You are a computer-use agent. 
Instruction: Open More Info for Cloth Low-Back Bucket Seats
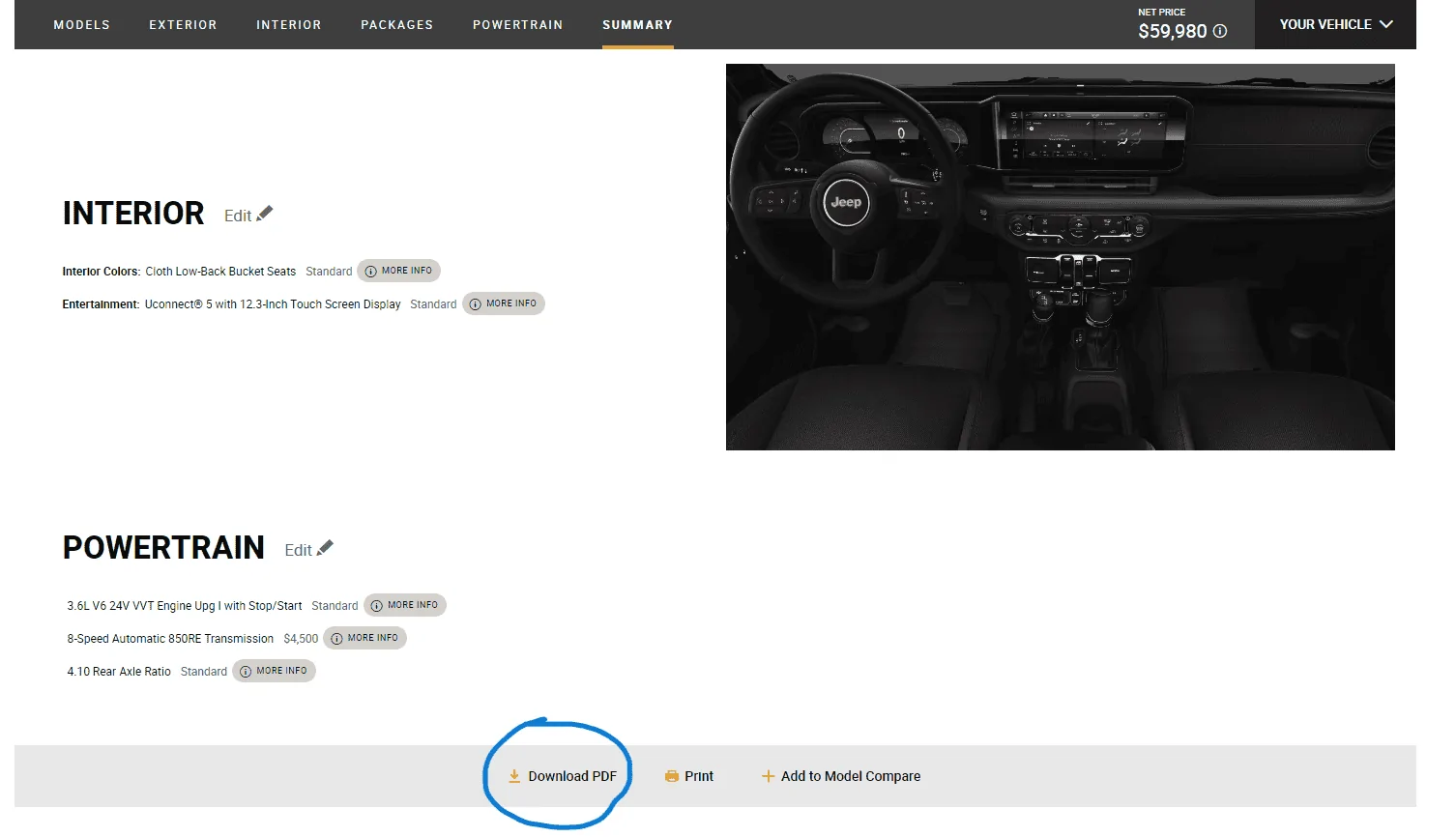tap(398, 271)
